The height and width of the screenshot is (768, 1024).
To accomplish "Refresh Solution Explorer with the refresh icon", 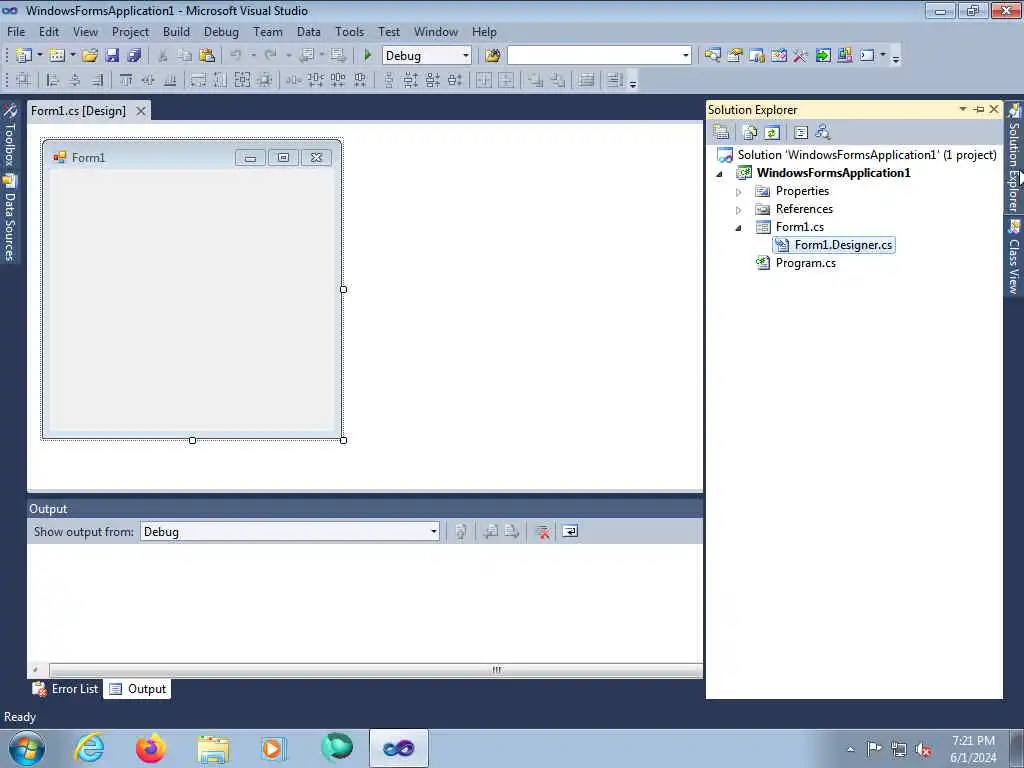I will pyautogui.click(x=772, y=133).
